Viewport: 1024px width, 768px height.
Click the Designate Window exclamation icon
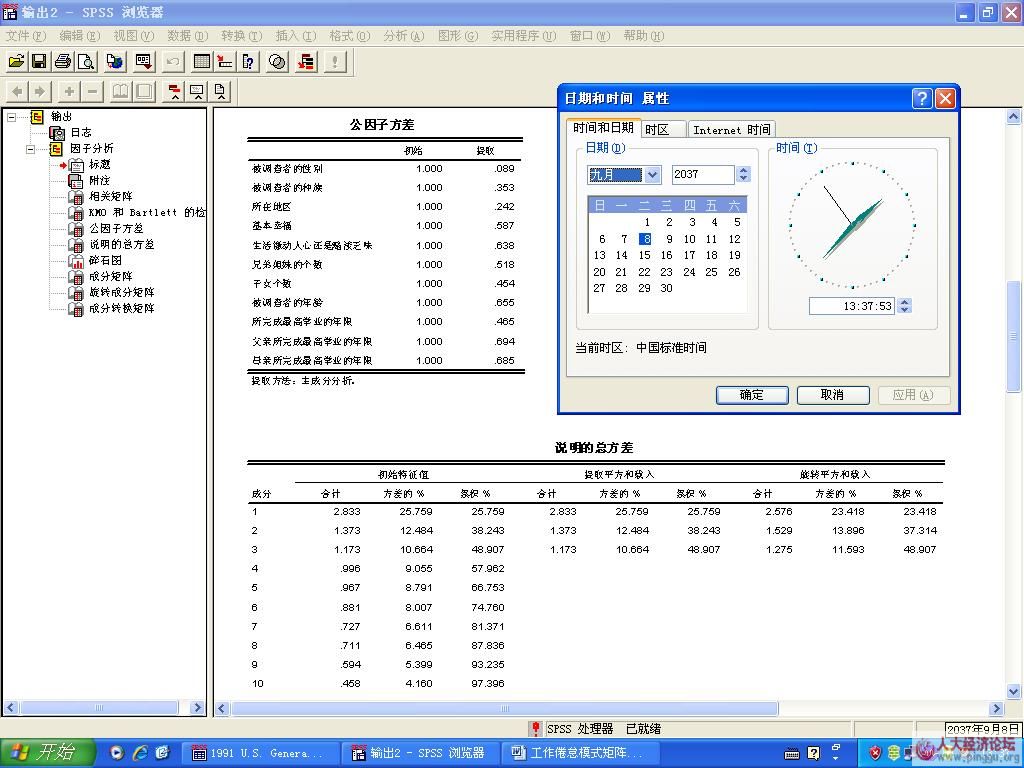(335, 62)
